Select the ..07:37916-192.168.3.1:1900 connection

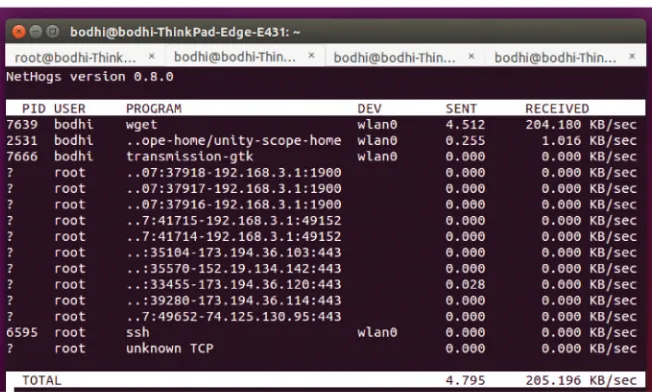[x=234, y=205]
